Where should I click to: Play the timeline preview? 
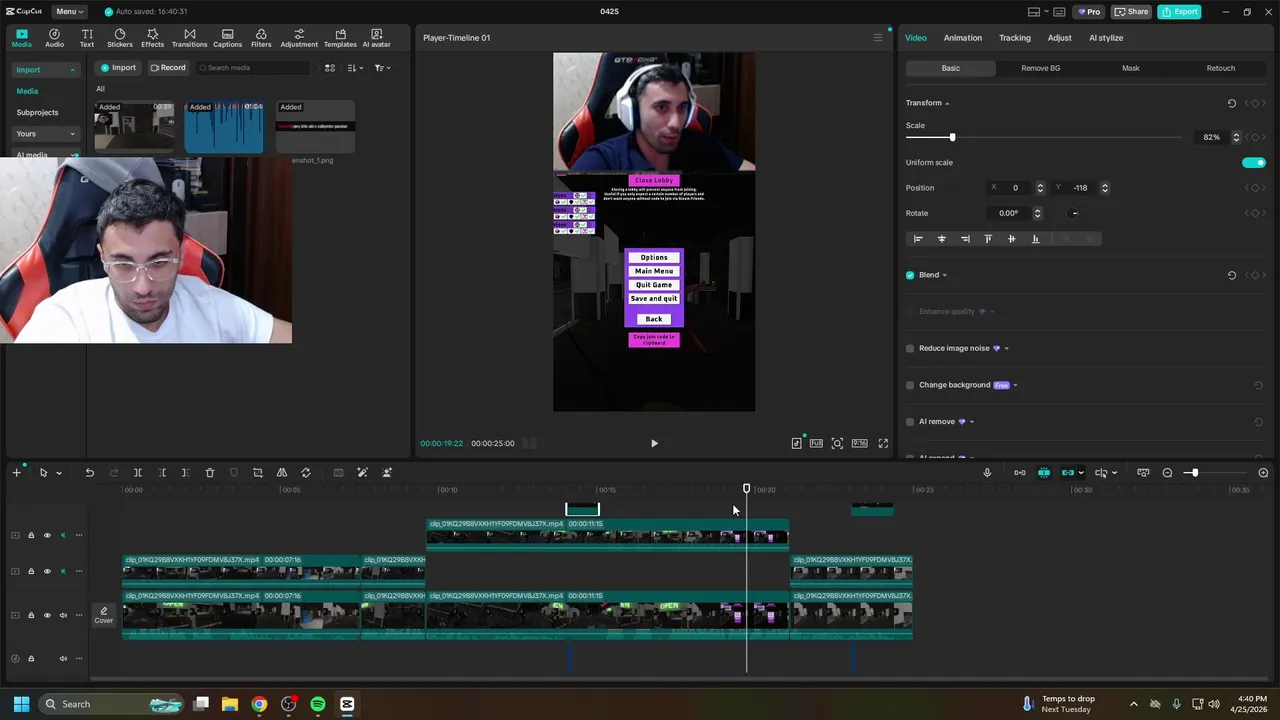pyautogui.click(x=654, y=443)
